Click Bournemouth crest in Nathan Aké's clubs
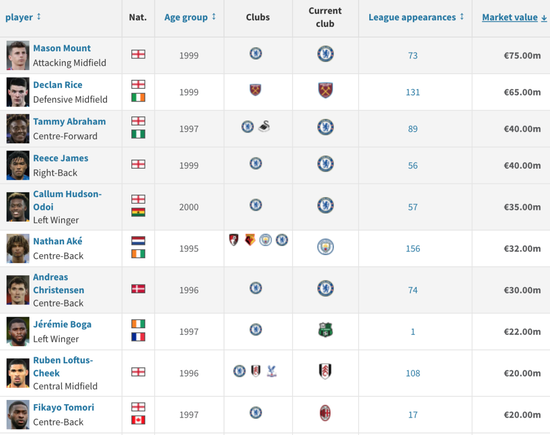This screenshot has height=435, width=550. click(234, 240)
